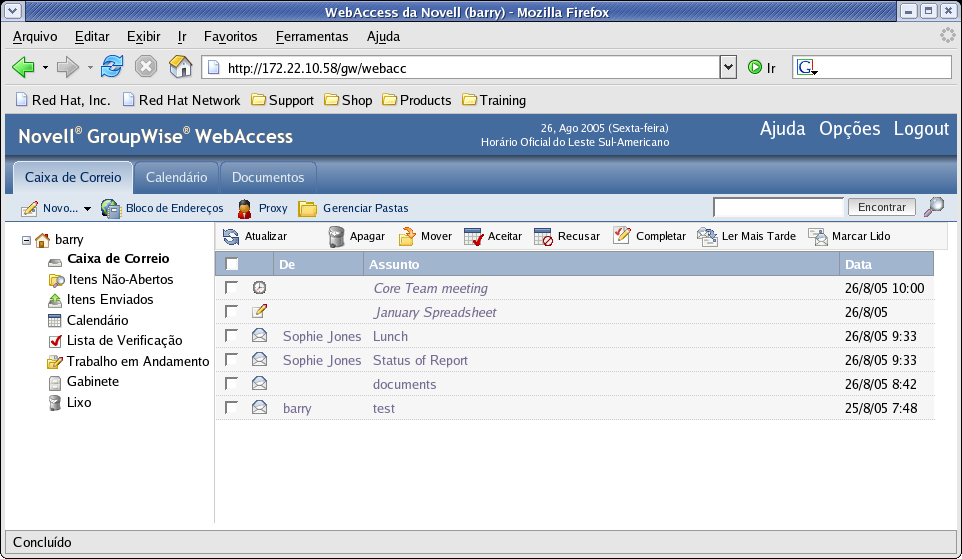The image size is (962, 559).
Task: Click the Novo compose pencil icon
Action: pyautogui.click(x=29, y=209)
